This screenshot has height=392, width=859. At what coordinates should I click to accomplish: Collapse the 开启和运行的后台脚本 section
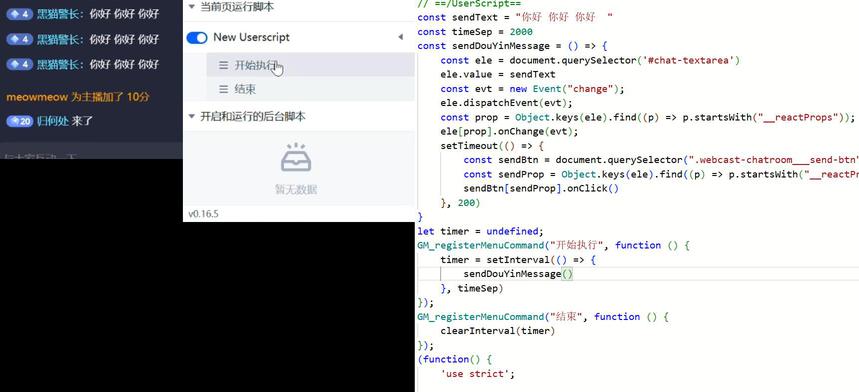[191, 116]
